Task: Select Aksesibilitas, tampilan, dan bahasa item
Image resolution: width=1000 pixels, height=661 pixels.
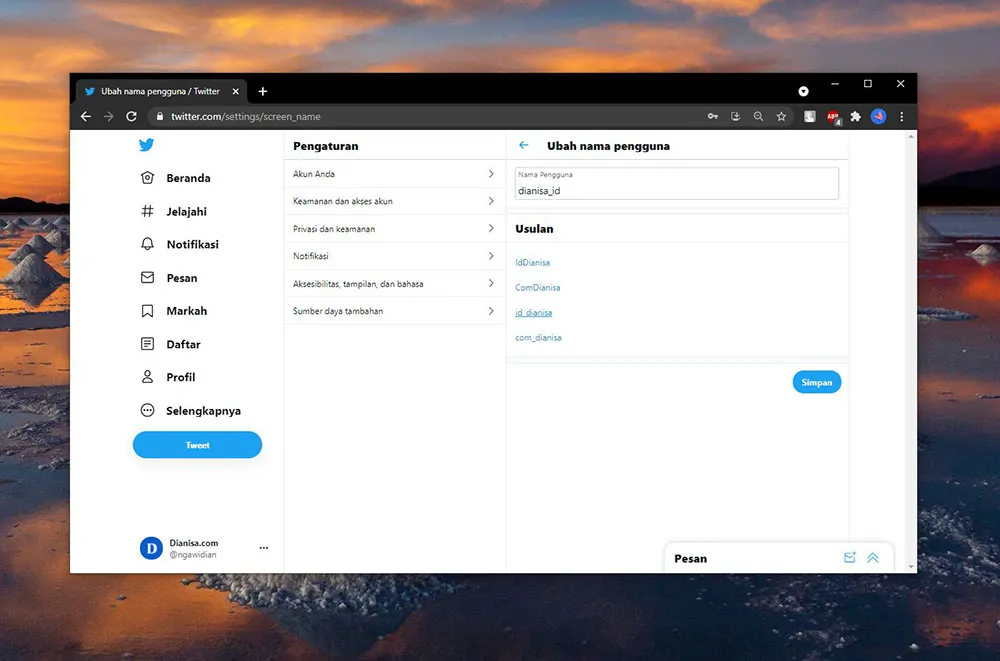Action: pos(358,284)
